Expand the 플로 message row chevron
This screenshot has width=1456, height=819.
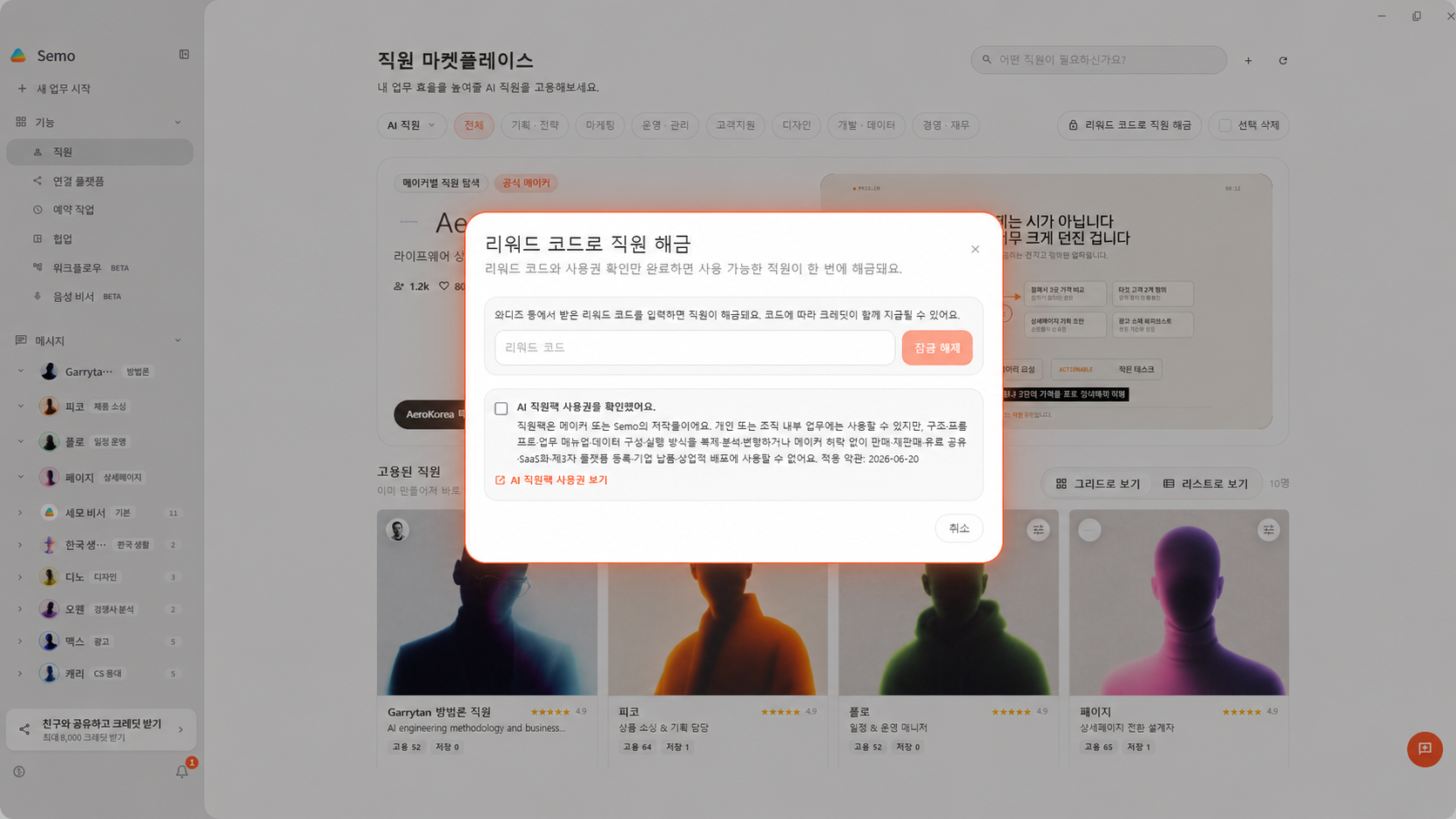[x=20, y=442]
